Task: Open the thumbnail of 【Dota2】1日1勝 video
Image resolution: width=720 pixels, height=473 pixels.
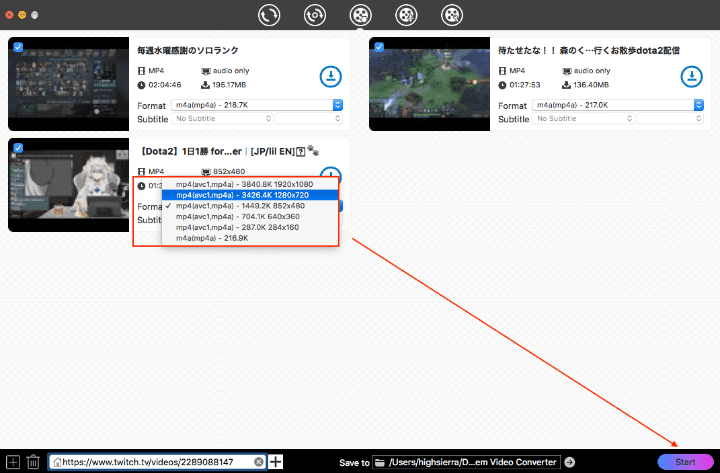Action: pos(68,185)
